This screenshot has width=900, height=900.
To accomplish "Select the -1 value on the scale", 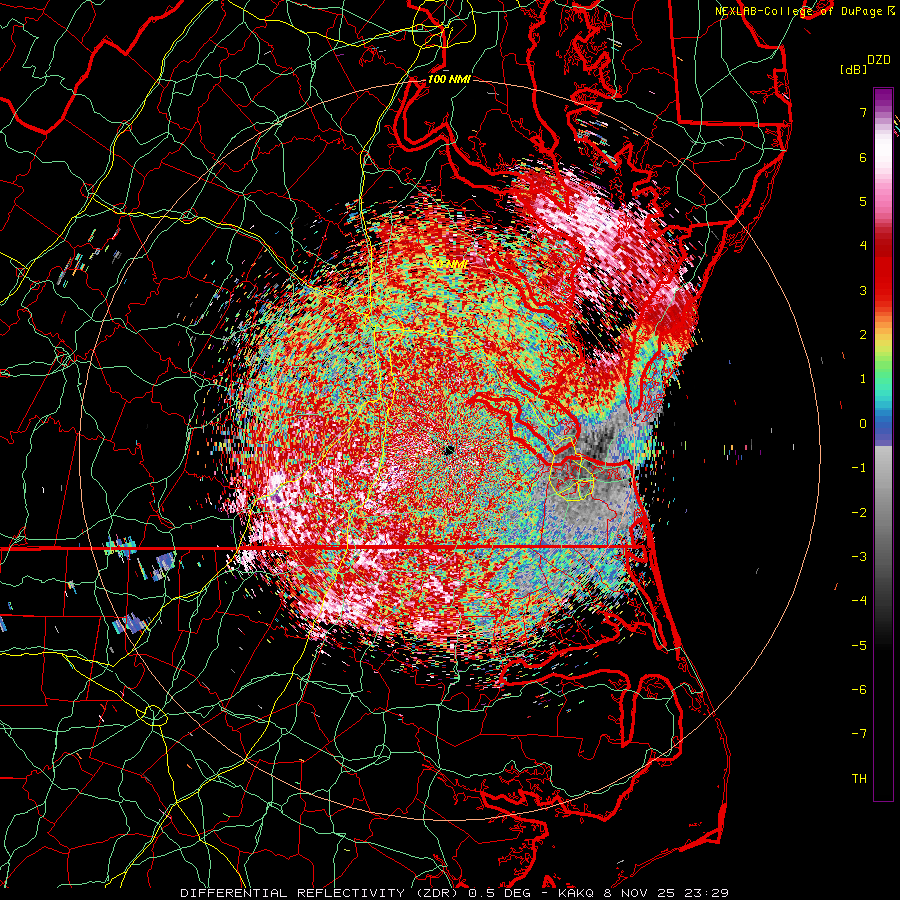I will 859,468.
